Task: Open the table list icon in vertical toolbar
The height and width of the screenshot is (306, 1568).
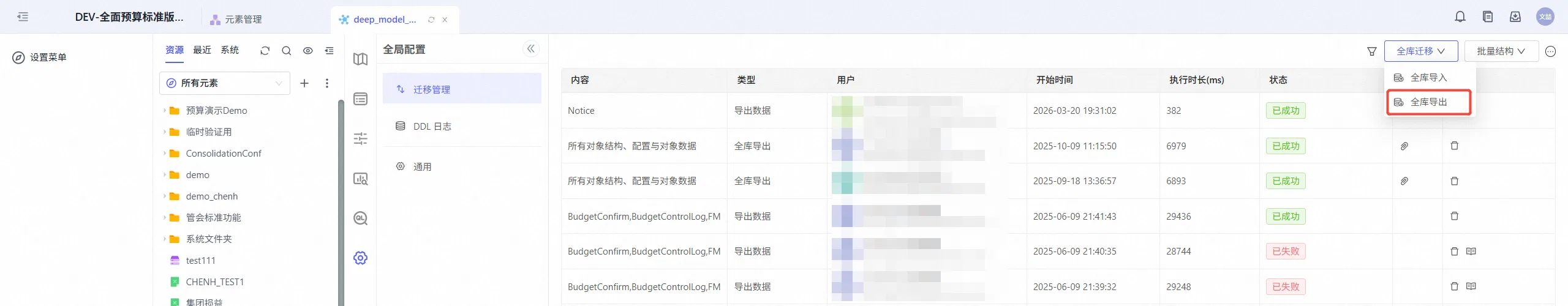Action: click(361, 99)
